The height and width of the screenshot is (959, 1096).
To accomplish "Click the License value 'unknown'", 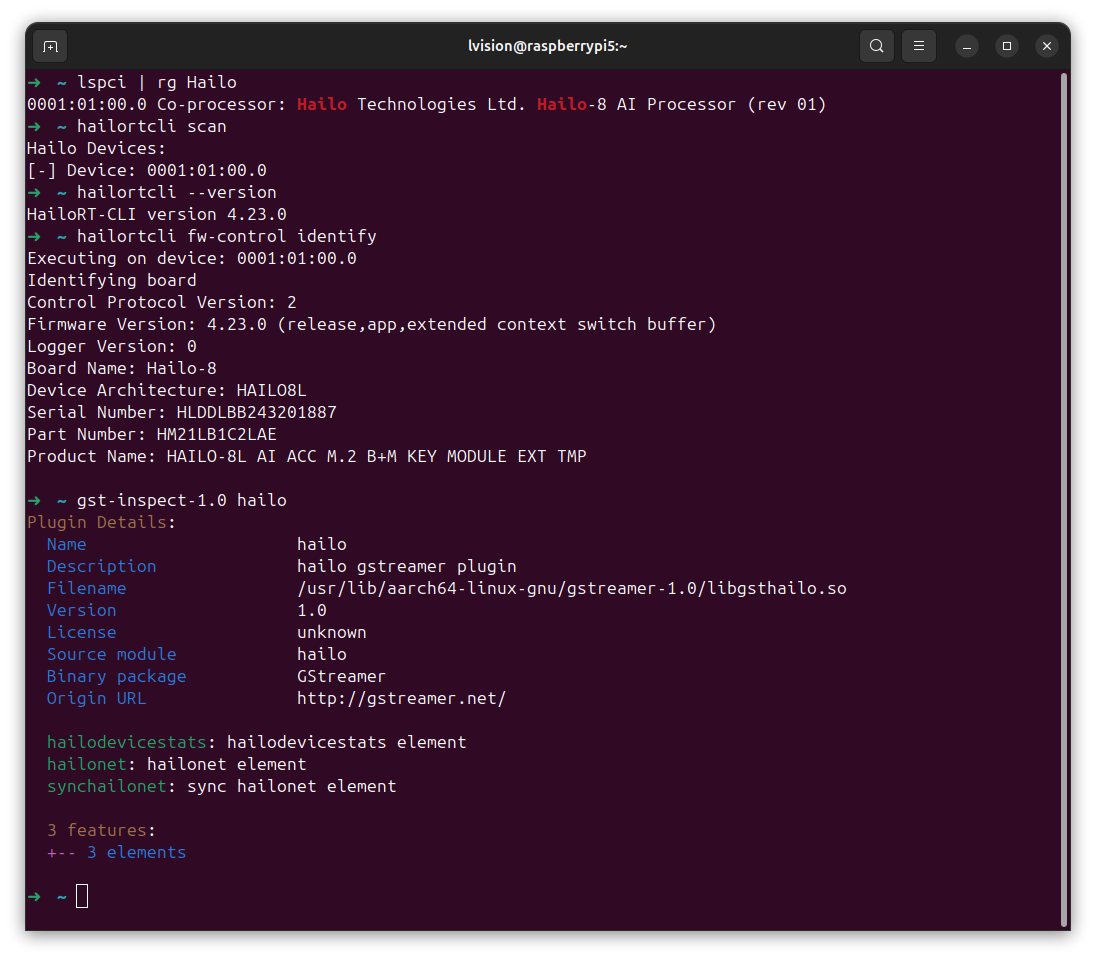I will pyautogui.click(x=332, y=633).
